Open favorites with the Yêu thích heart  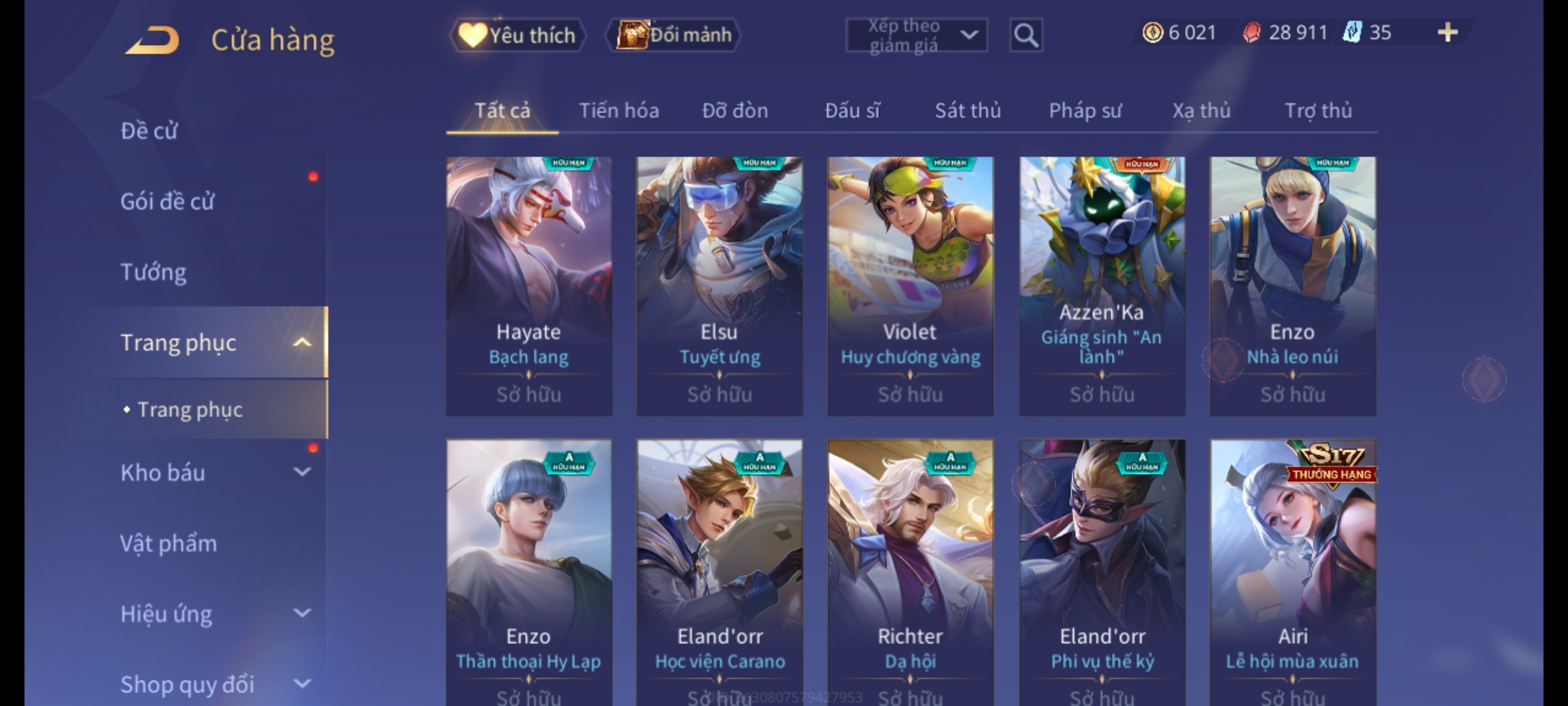pyautogui.click(x=472, y=35)
